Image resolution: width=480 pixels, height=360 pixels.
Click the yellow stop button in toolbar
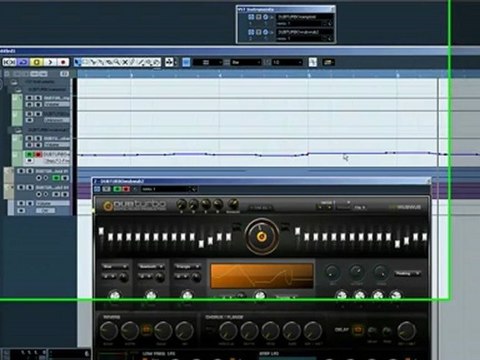tap(36, 62)
